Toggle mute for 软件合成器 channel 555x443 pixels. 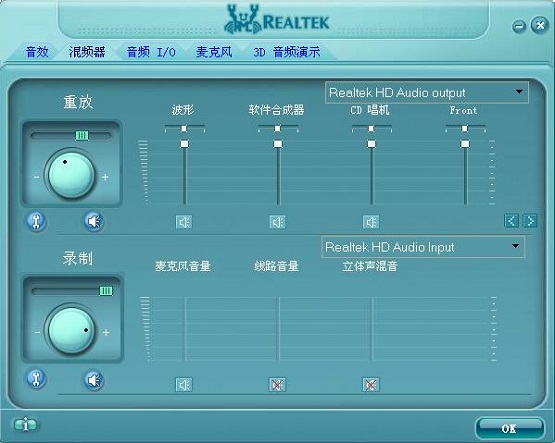coord(278,222)
